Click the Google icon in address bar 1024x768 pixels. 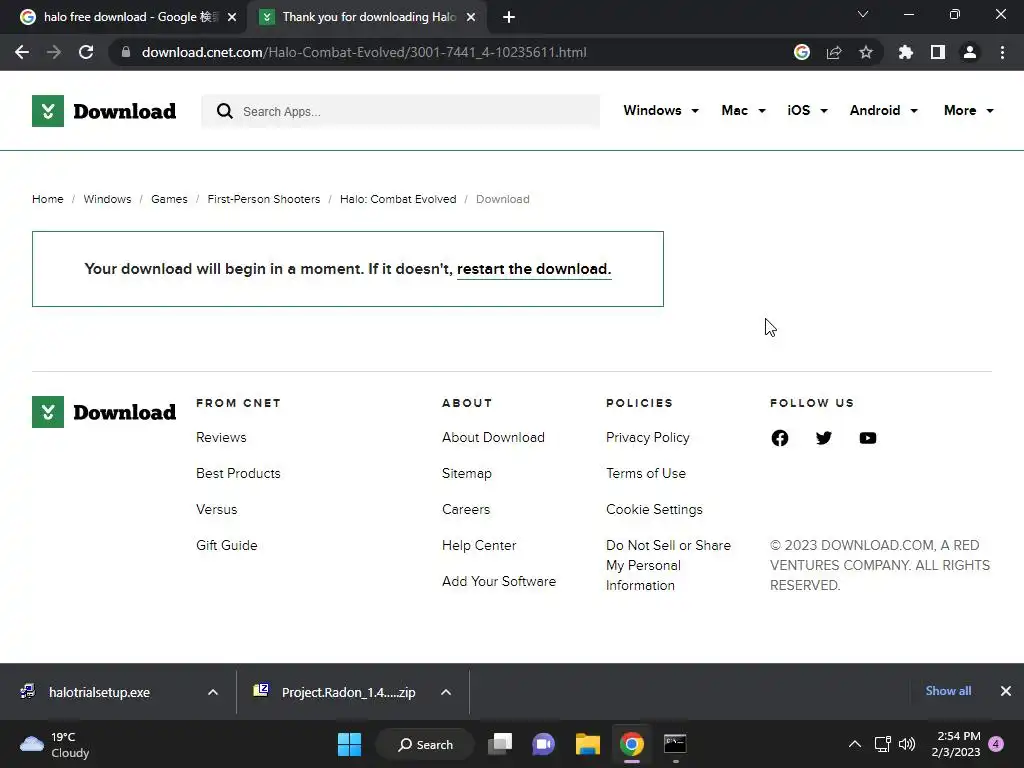(x=802, y=52)
